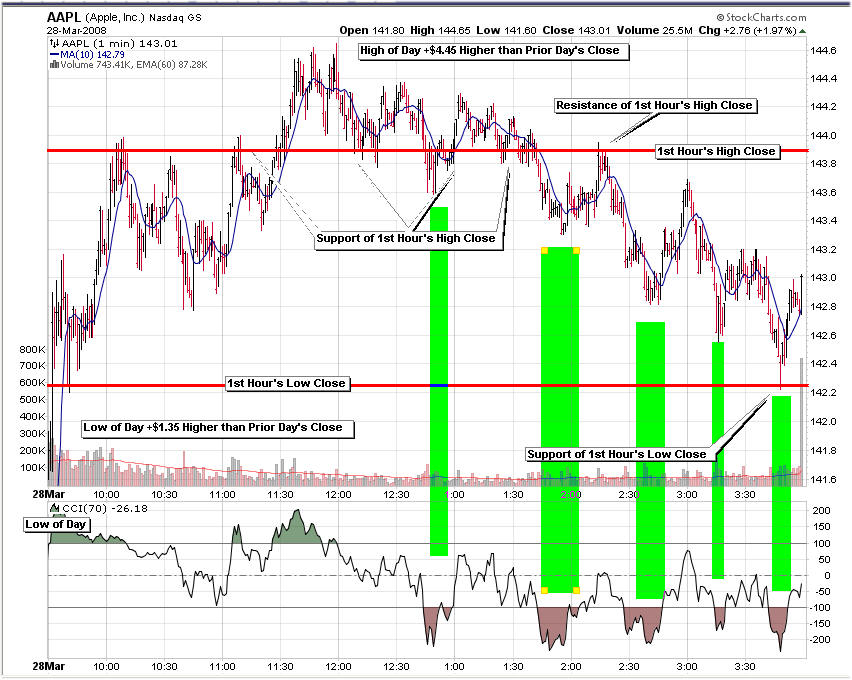The height and width of the screenshot is (680, 852).
Task: Click the Volume 743.41K, EMA(60) 87.28K legend
Action: coord(134,65)
